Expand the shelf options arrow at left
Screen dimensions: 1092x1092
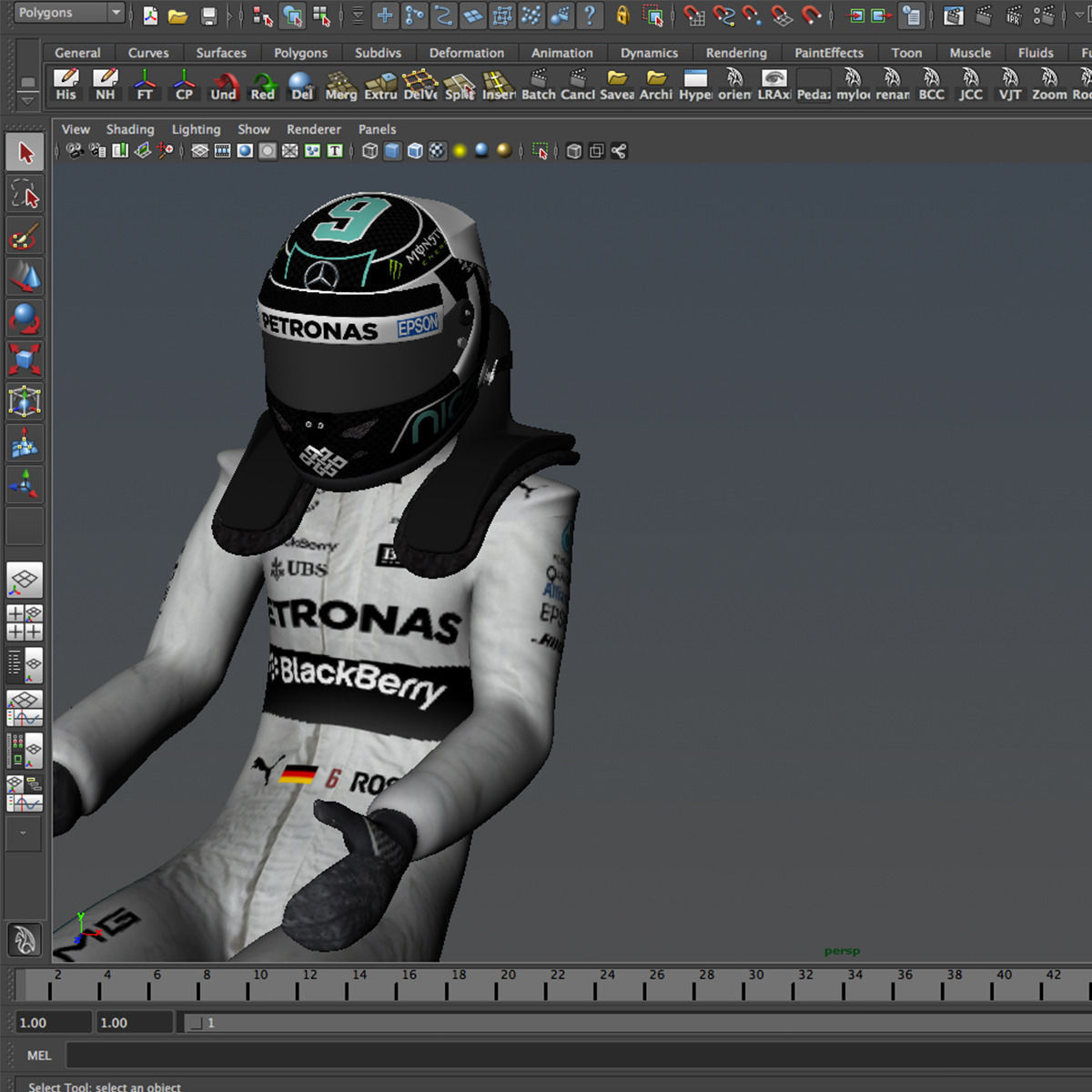(28, 99)
